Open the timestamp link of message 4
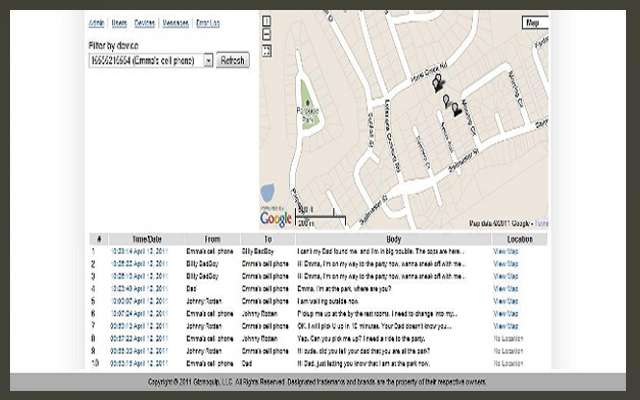 pyautogui.click(x=140, y=288)
